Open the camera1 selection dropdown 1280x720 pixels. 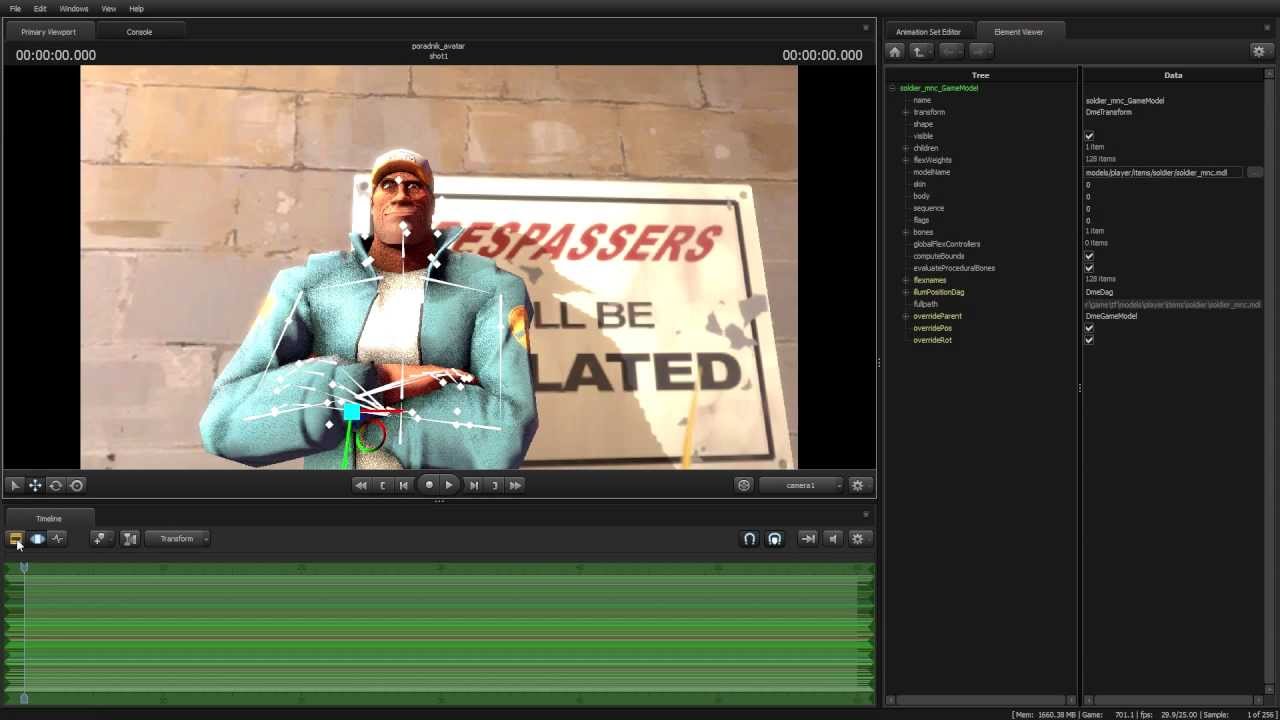click(801, 485)
